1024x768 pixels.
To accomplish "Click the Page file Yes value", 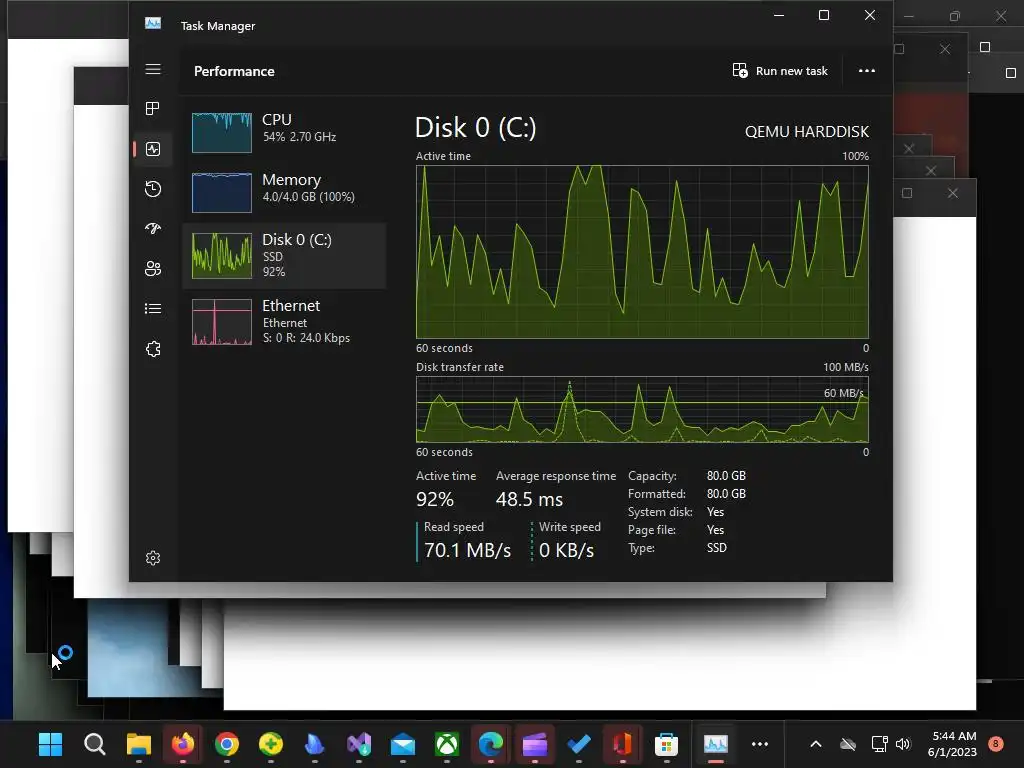I will [x=715, y=530].
